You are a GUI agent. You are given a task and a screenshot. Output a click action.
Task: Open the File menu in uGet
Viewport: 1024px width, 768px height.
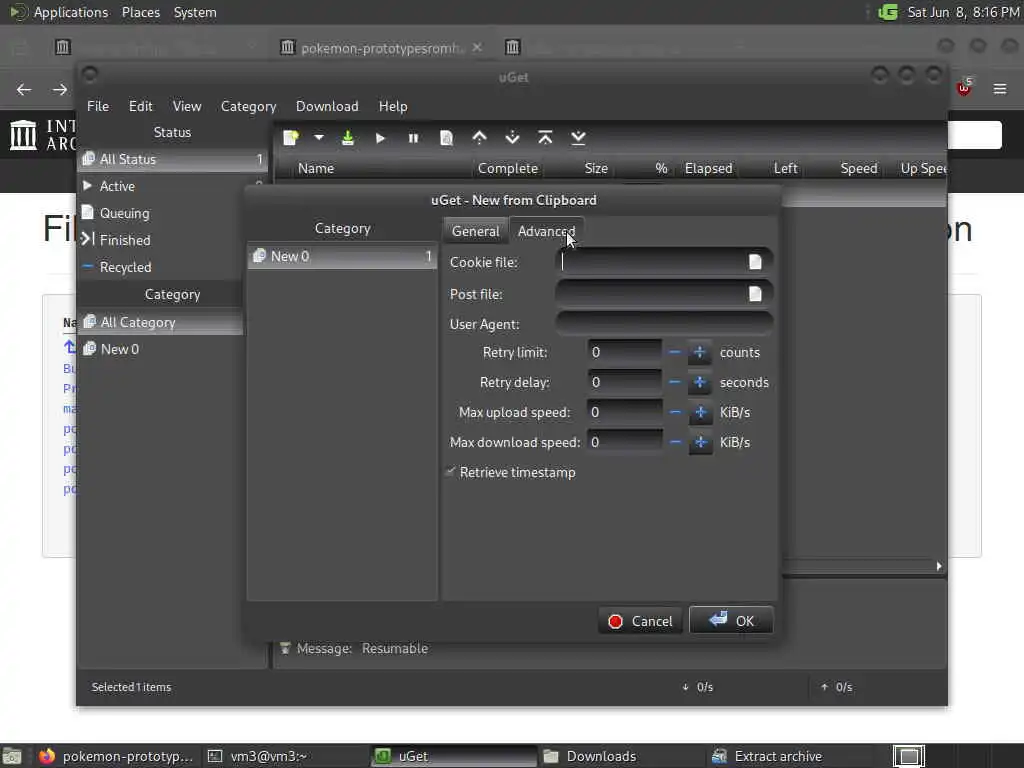pos(98,106)
